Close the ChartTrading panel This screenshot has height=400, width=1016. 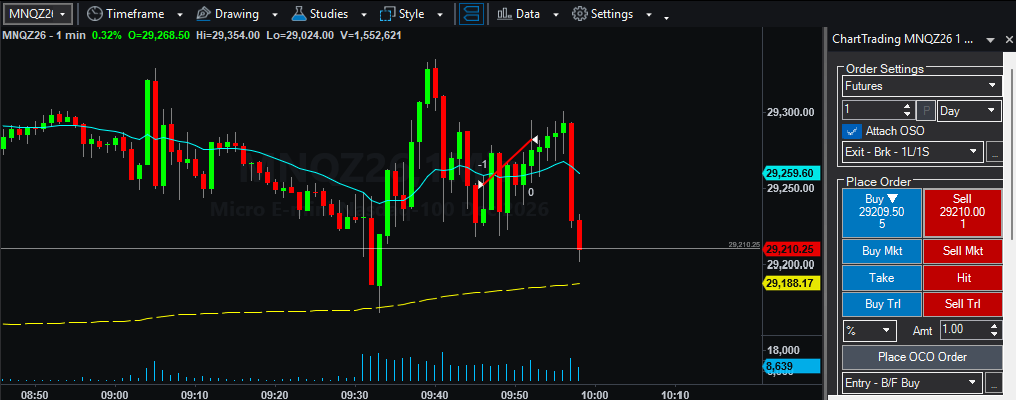(x=1008, y=40)
